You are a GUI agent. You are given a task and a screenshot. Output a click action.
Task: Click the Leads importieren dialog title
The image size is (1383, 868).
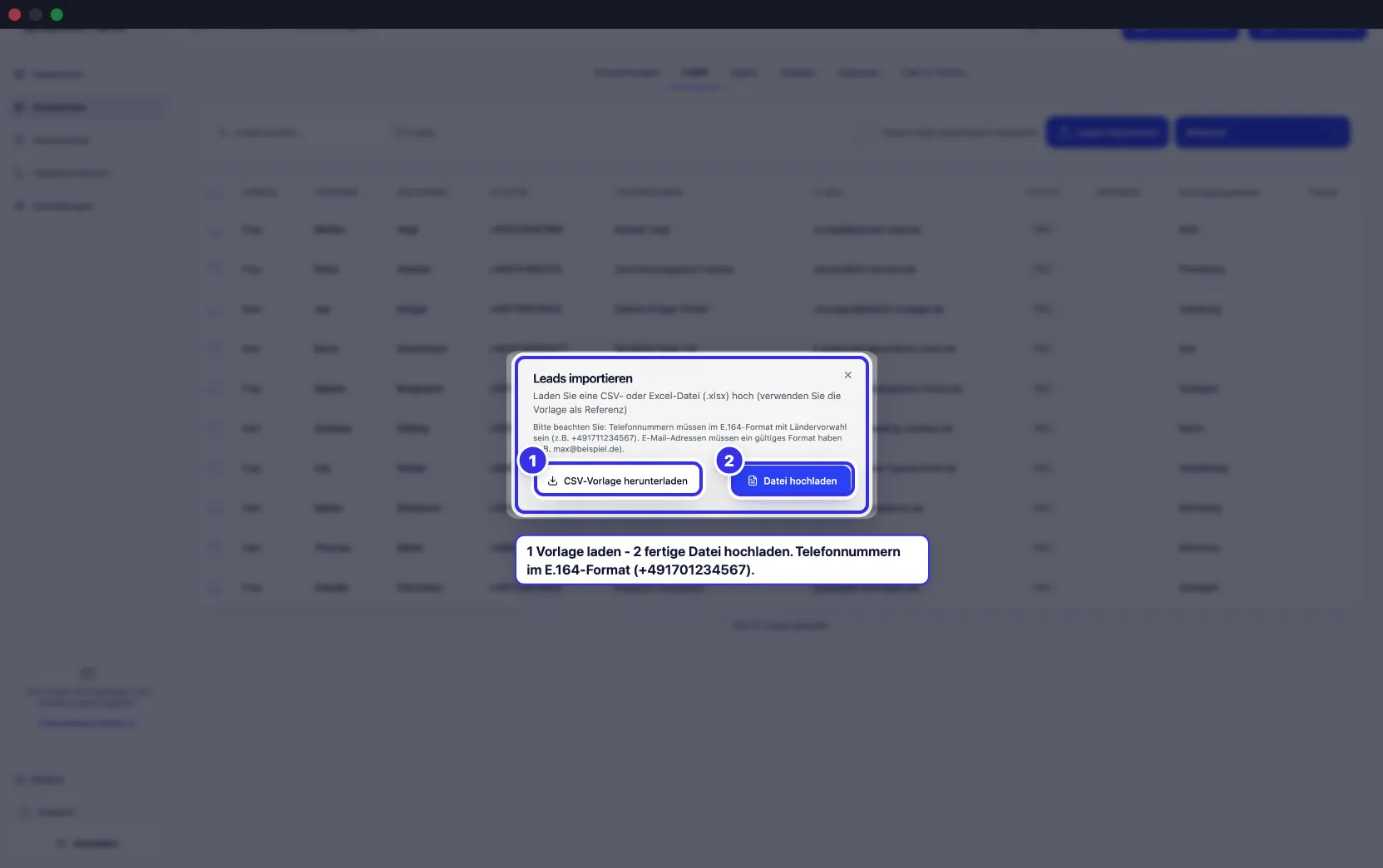tap(582, 378)
